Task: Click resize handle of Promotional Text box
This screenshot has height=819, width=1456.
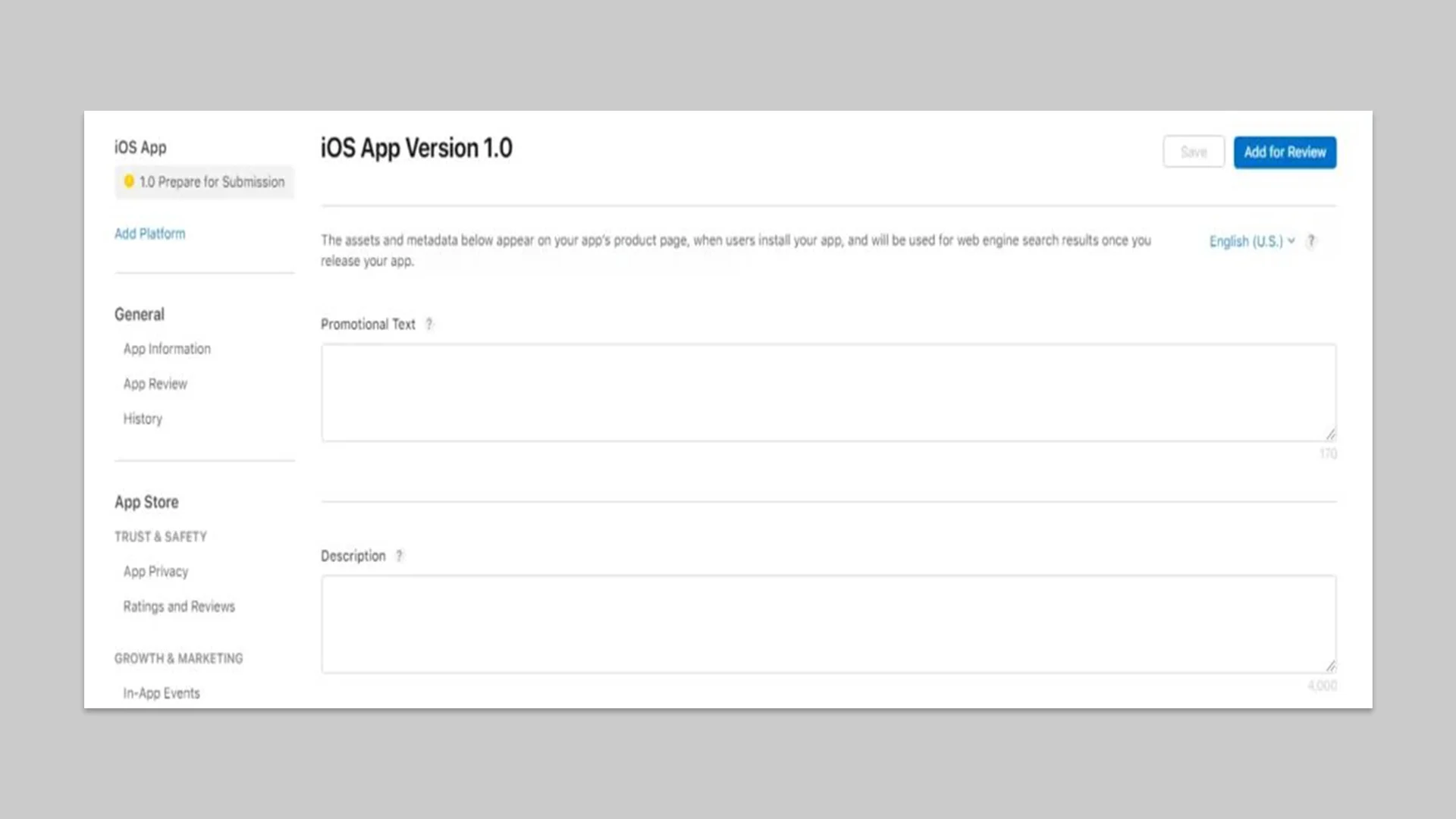Action: 1330,435
